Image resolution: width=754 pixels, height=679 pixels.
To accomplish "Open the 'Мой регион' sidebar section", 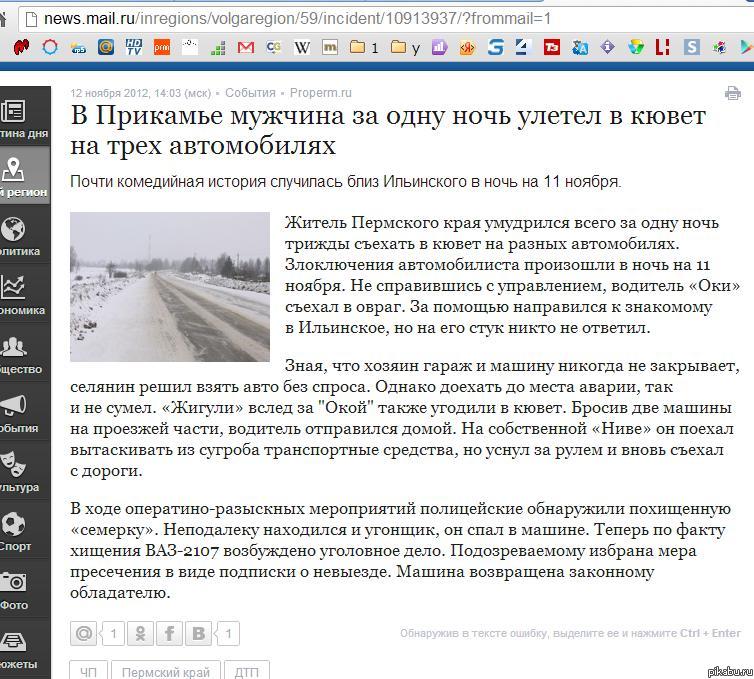I will pyautogui.click(x=24, y=176).
